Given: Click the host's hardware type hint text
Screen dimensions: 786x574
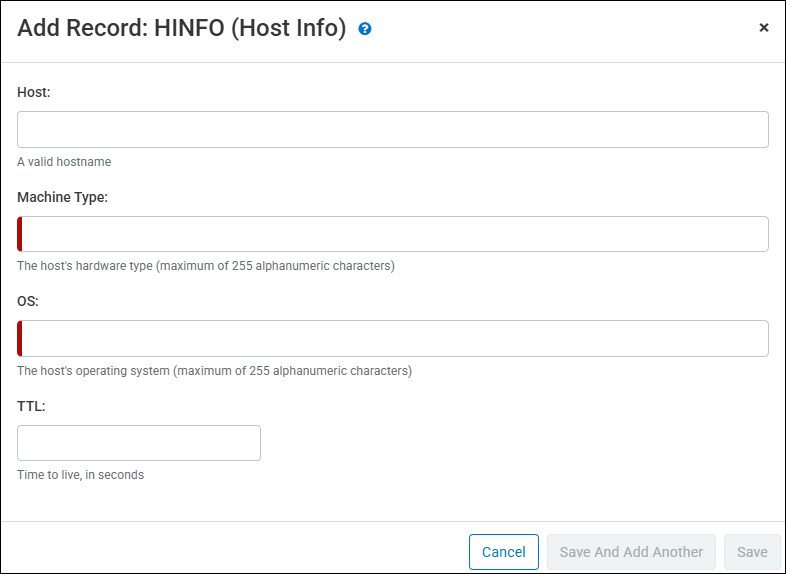Looking at the screenshot, I should tap(206, 266).
